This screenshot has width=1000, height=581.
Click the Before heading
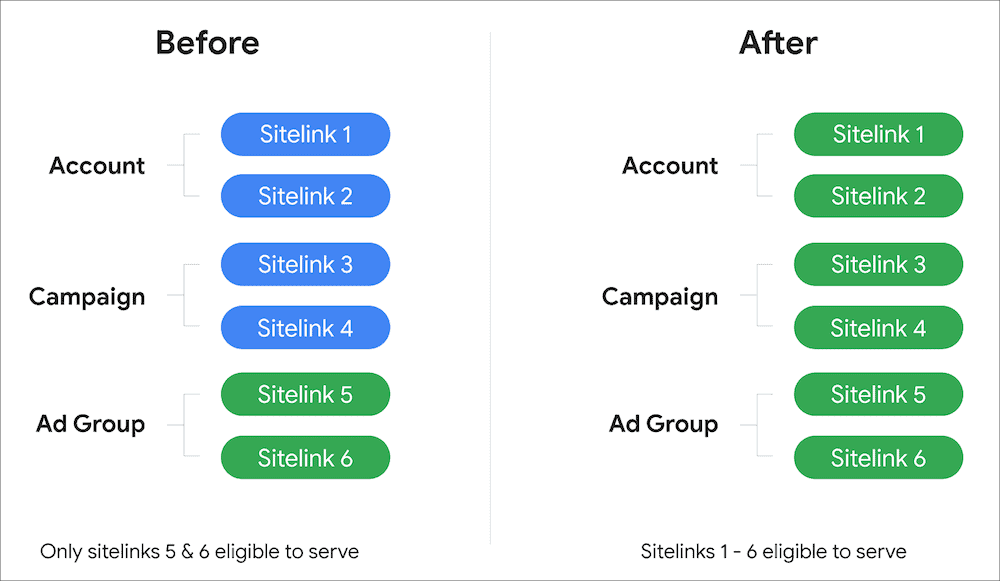coord(207,43)
